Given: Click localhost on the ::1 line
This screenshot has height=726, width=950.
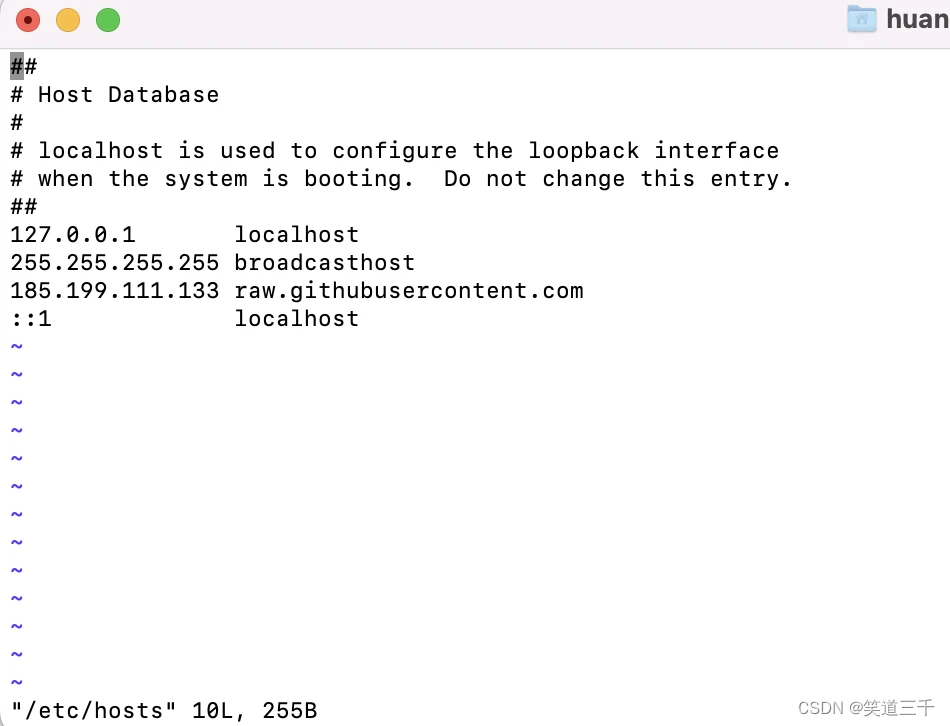Looking at the screenshot, I should pos(297,318).
